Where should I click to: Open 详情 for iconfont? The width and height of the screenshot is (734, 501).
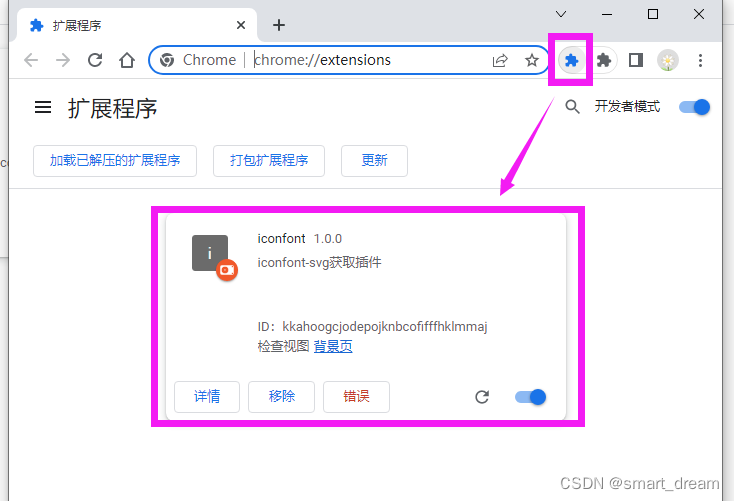pyautogui.click(x=207, y=397)
